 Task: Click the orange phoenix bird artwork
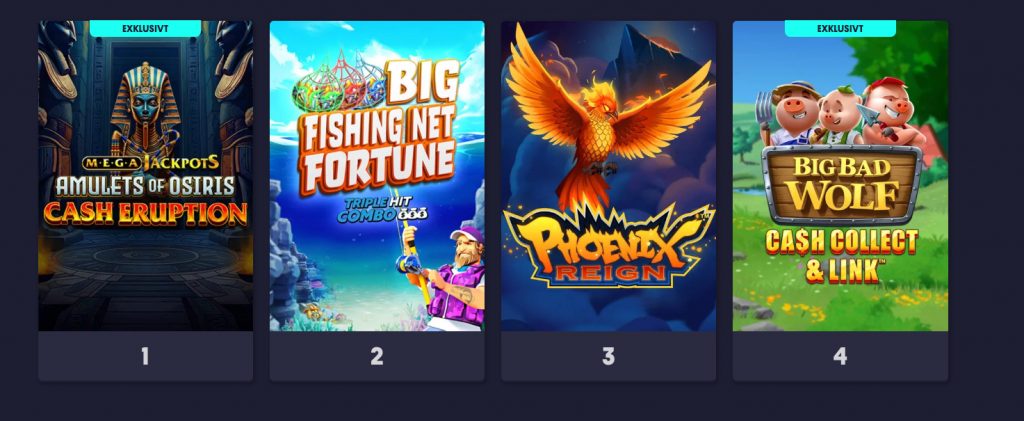click(x=608, y=117)
